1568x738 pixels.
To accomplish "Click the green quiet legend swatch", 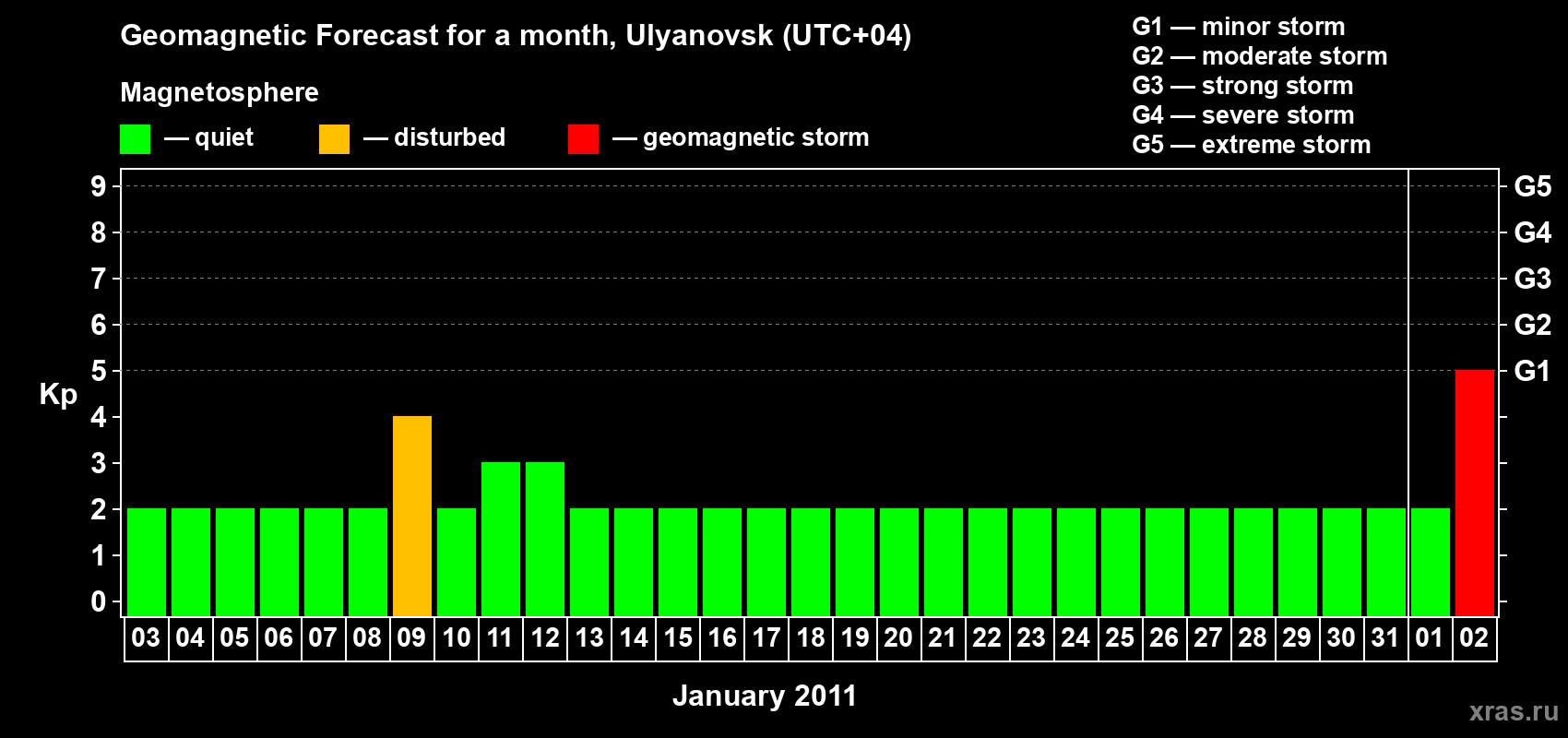I will coord(135,139).
